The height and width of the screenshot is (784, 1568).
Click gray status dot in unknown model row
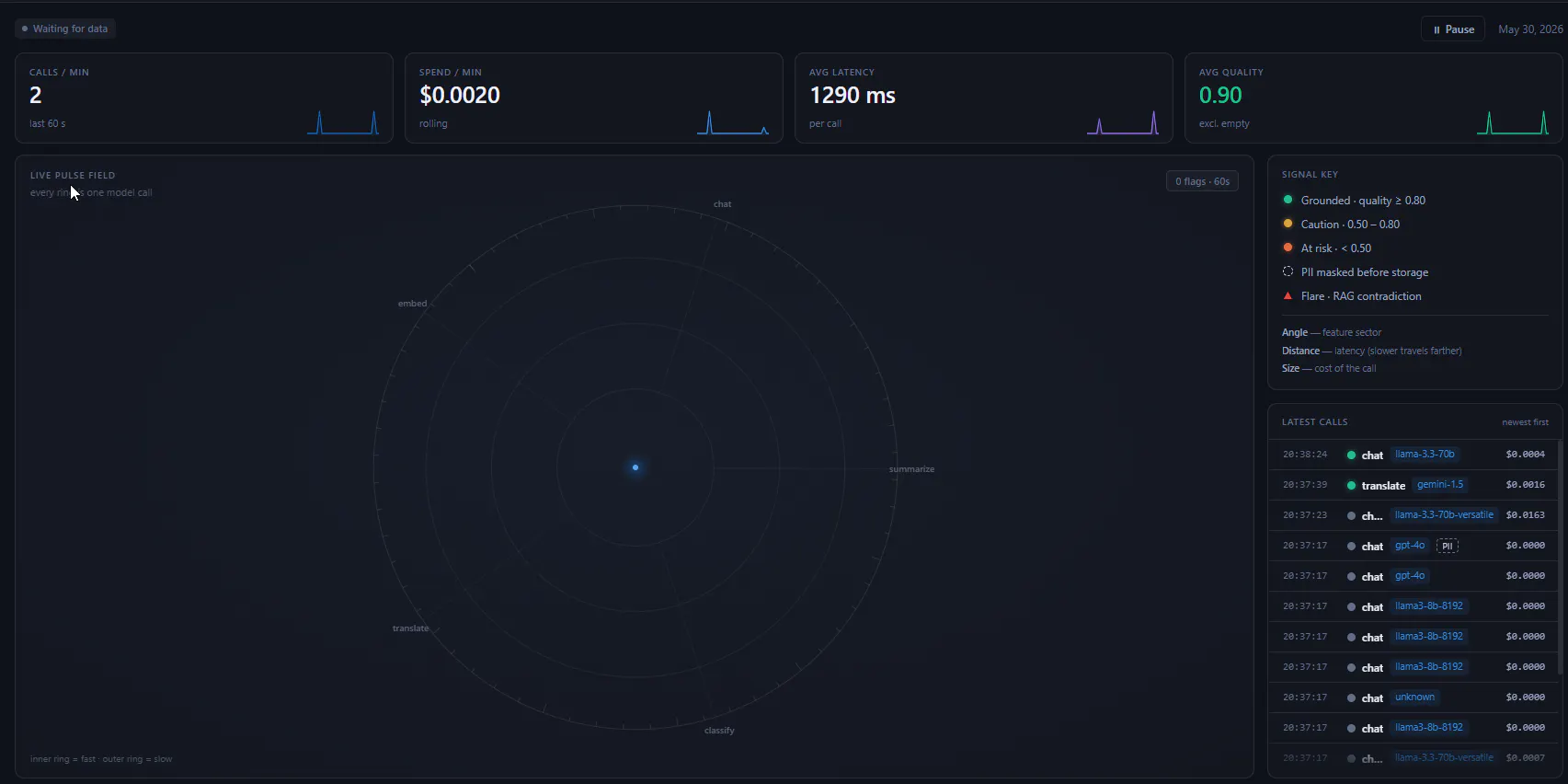1351,698
